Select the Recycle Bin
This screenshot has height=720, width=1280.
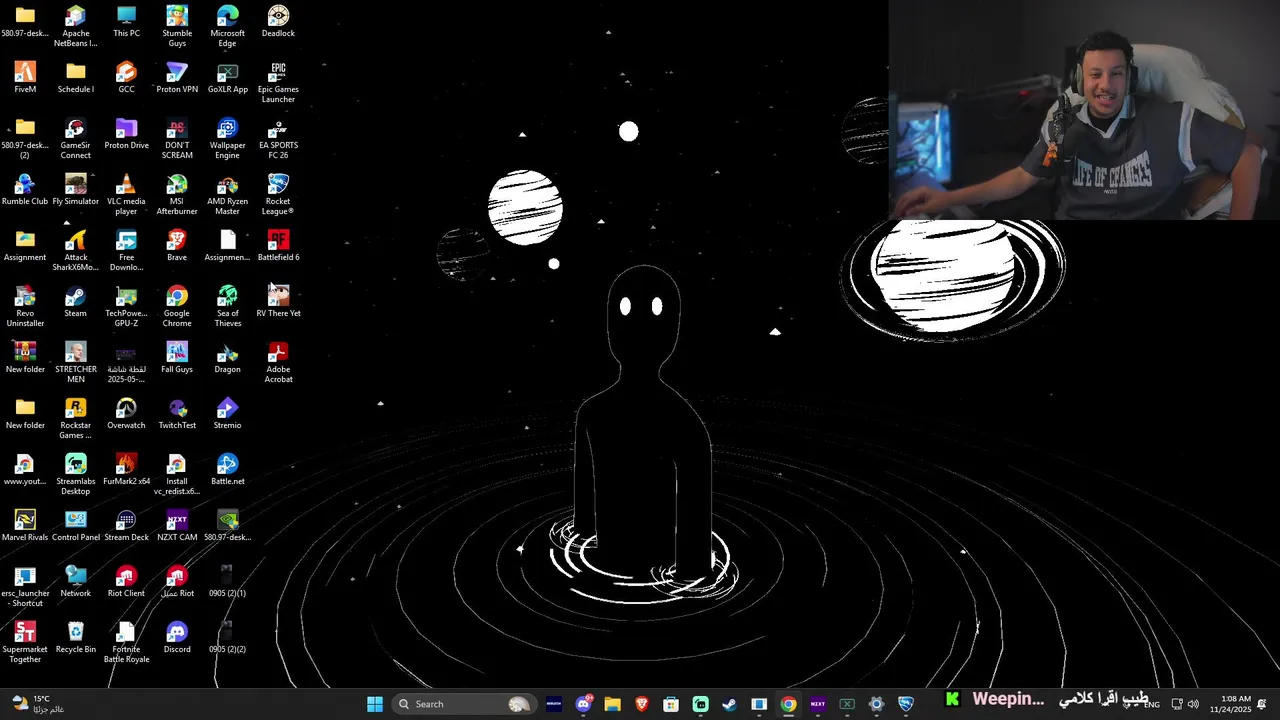tap(75, 637)
